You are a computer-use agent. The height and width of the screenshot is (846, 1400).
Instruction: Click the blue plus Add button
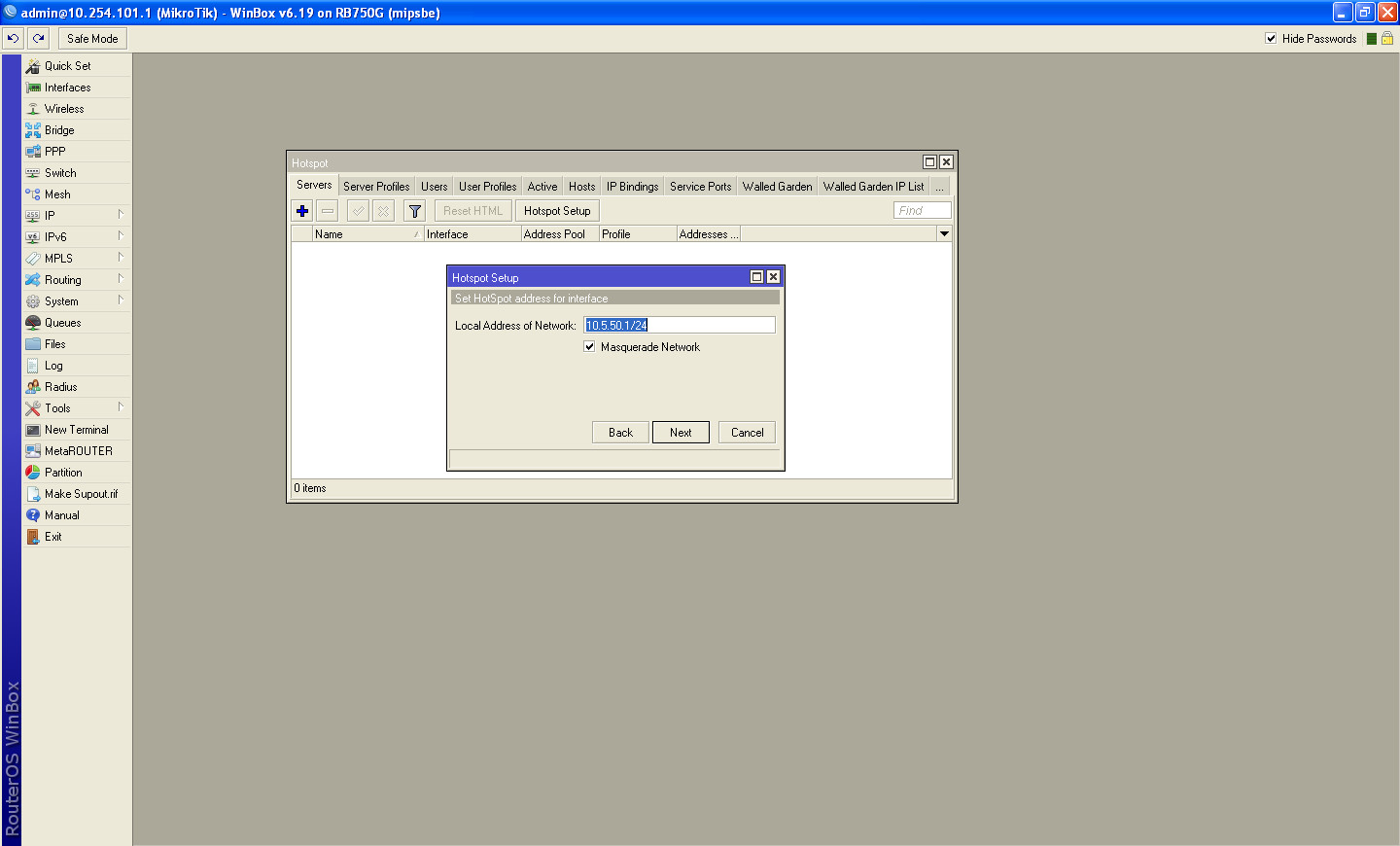pos(302,211)
